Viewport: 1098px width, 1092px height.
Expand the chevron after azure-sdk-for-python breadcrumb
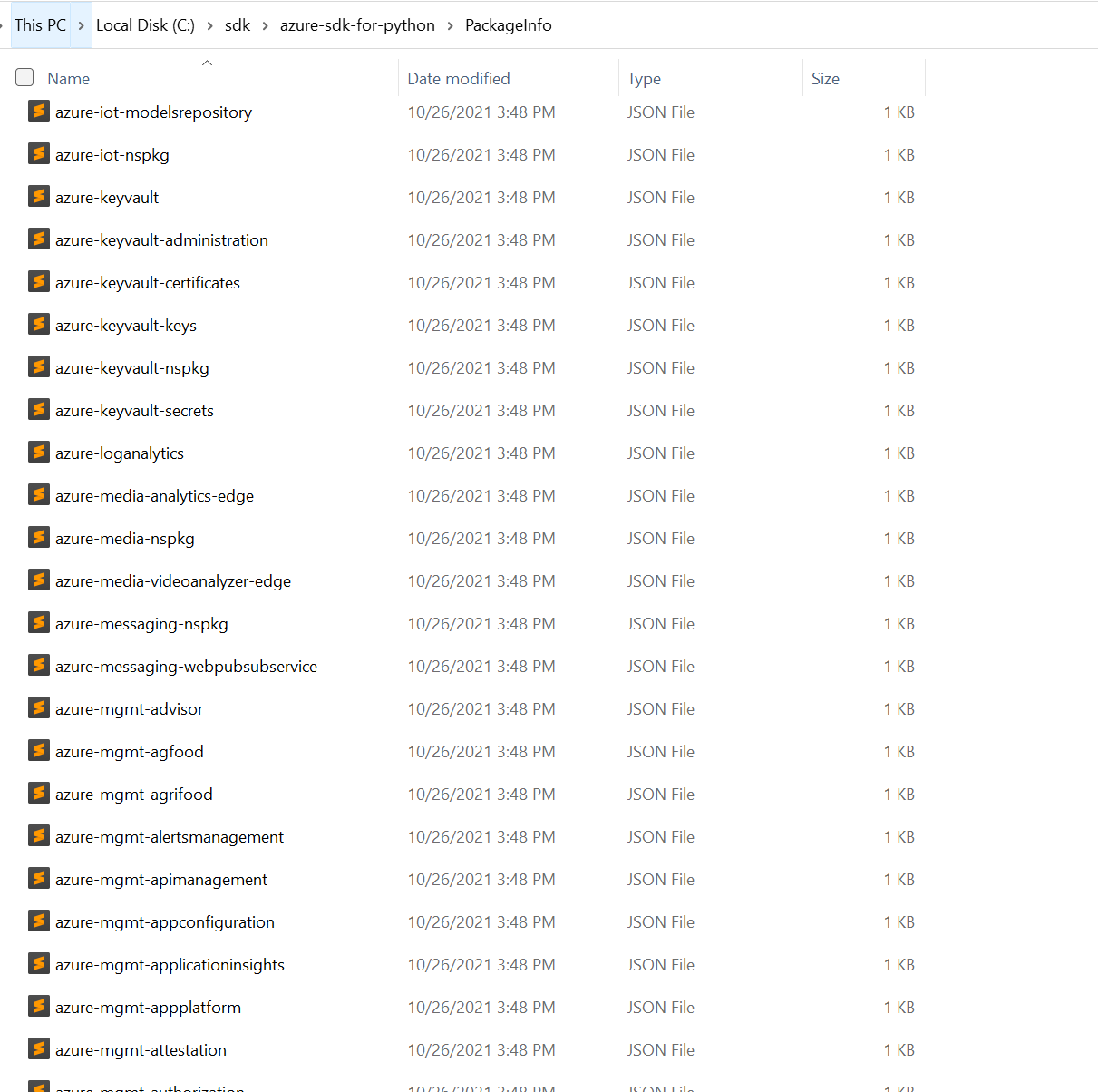point(450,25)
